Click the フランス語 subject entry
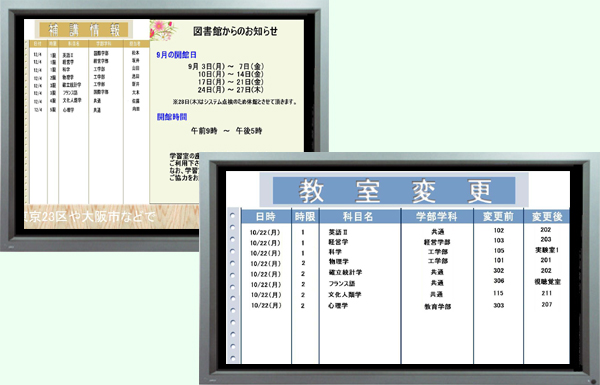 342,284
